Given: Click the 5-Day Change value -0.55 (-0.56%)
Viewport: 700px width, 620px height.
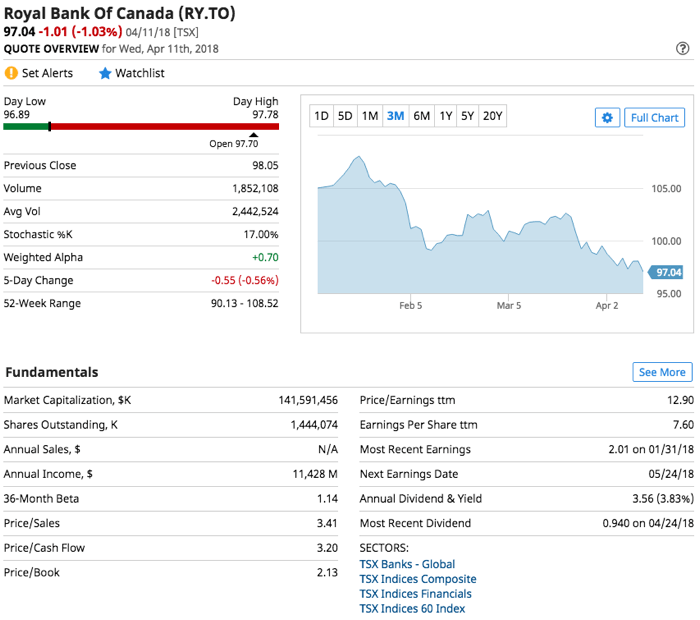Looking at the screenshot, I should (x=245, y=280).
